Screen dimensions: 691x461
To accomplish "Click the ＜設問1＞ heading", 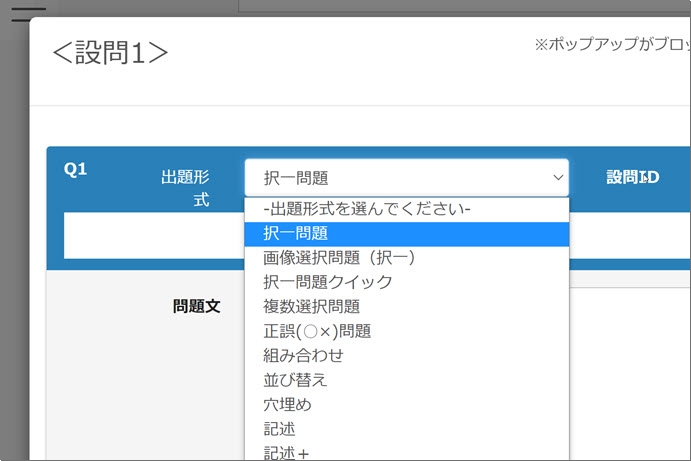I will point(110,53).
